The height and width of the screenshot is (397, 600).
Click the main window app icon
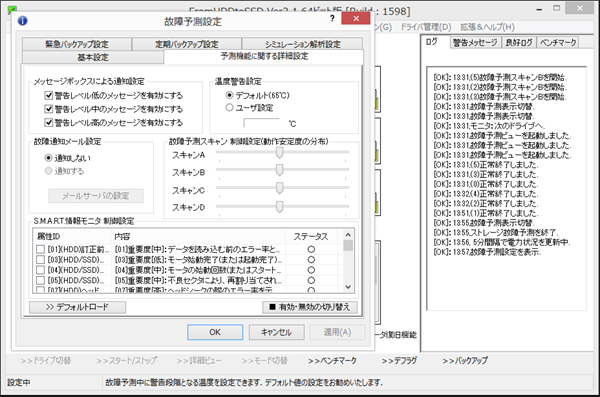(12, 9)
